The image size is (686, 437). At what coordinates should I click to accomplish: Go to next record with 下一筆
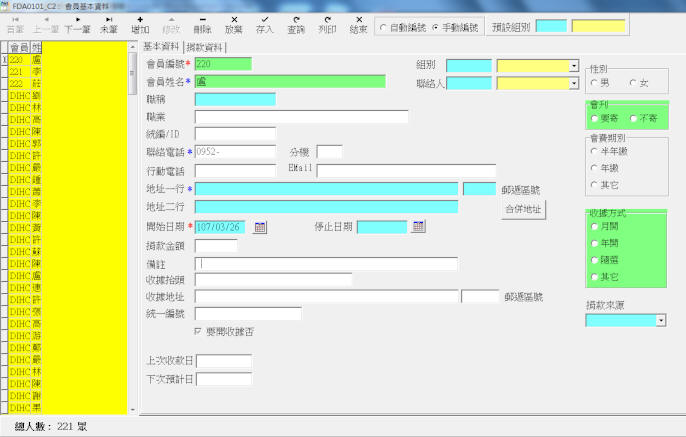click(77, 24)
